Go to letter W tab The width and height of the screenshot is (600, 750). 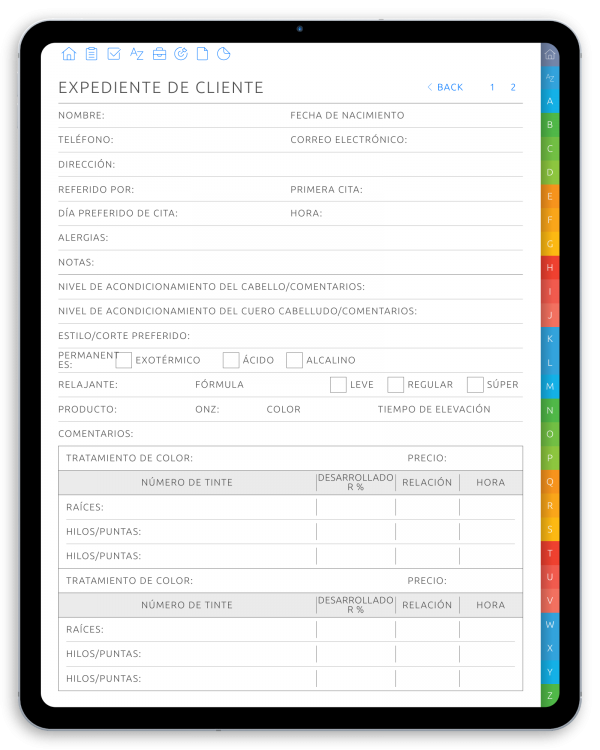click(550, 624)
